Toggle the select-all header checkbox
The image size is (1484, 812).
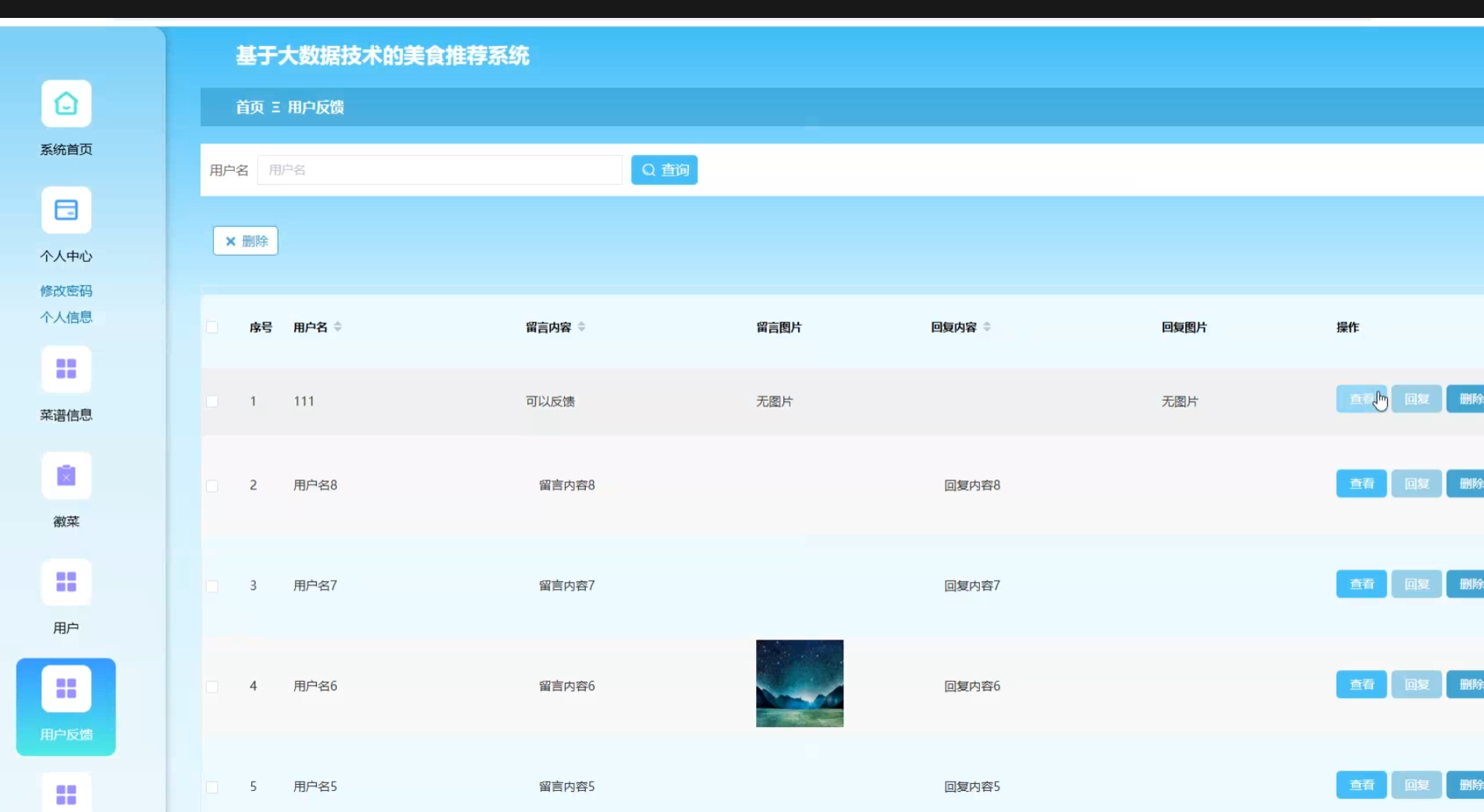(212, 328)
